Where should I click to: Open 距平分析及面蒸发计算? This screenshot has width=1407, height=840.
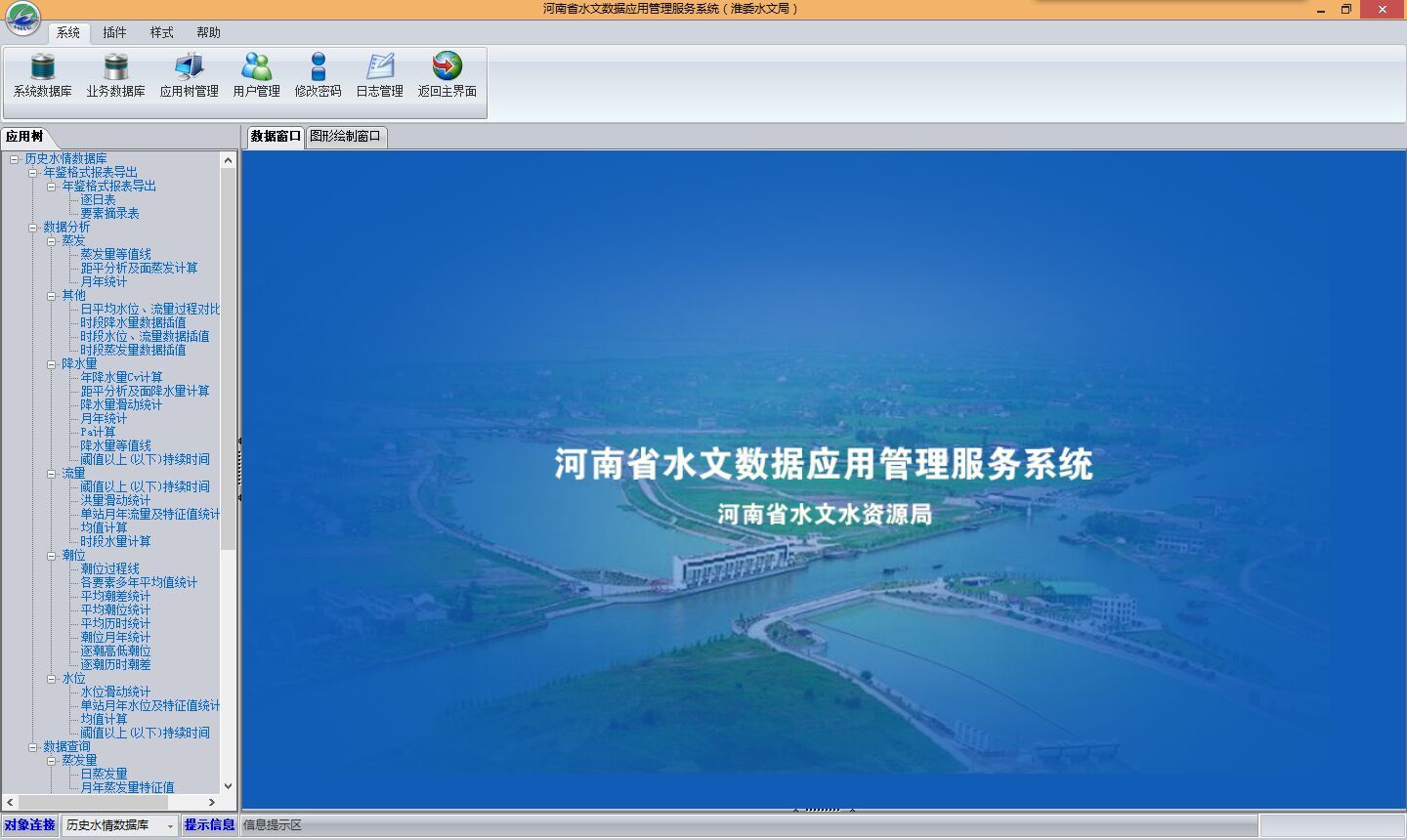point(139,268)
